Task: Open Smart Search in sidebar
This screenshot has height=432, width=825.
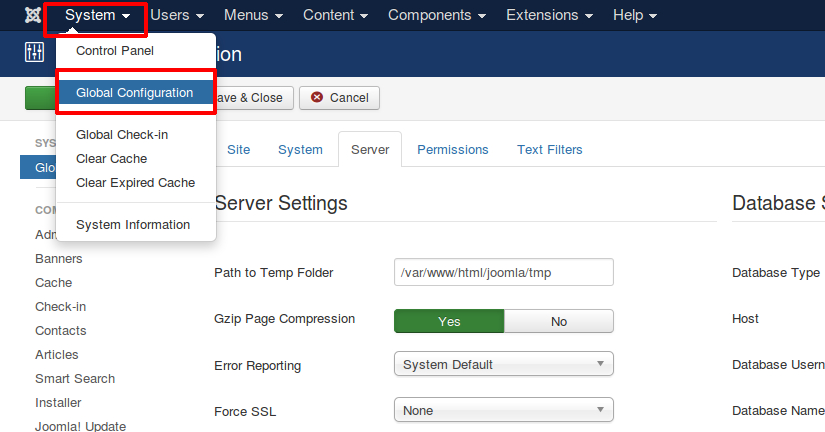Action: tap(75, 379)
